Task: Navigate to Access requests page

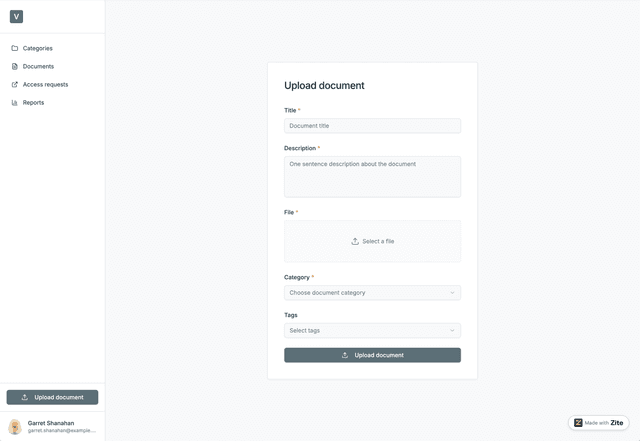Action: [45, 84]
